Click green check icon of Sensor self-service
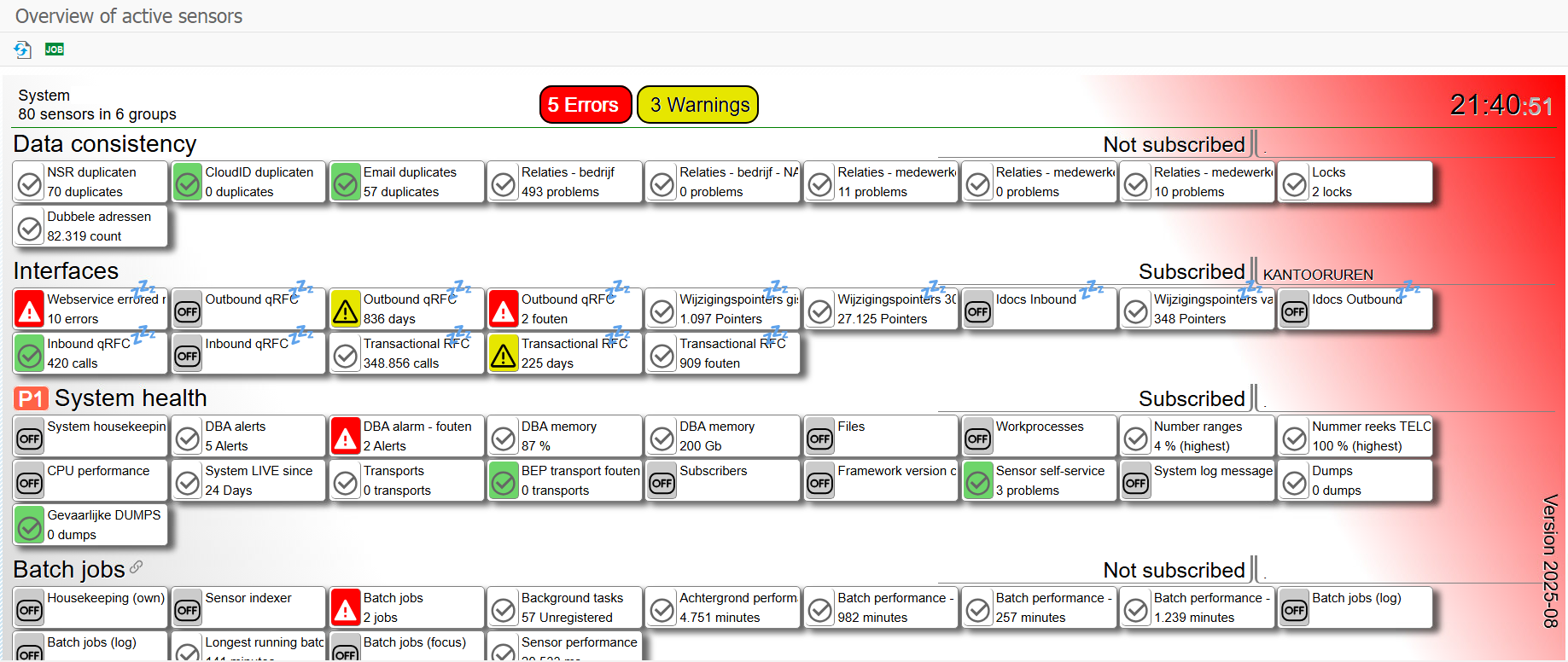 pos(978,481)
